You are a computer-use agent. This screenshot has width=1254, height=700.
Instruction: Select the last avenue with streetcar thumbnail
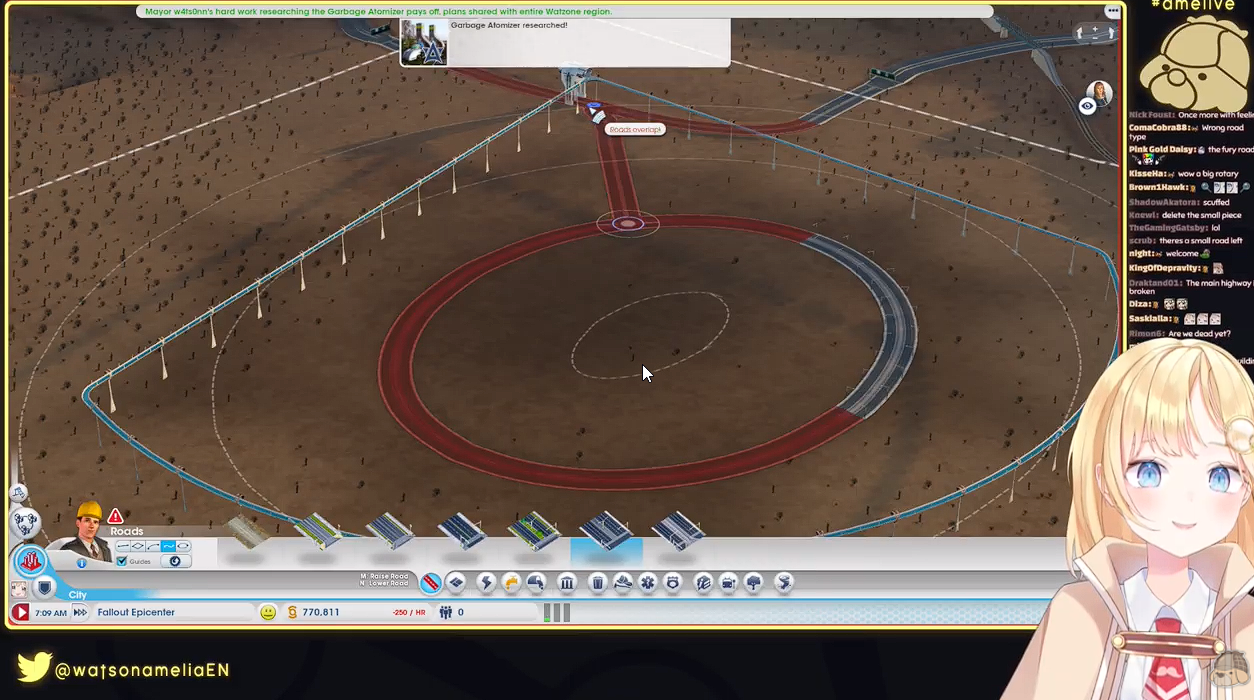pos(678,531)
